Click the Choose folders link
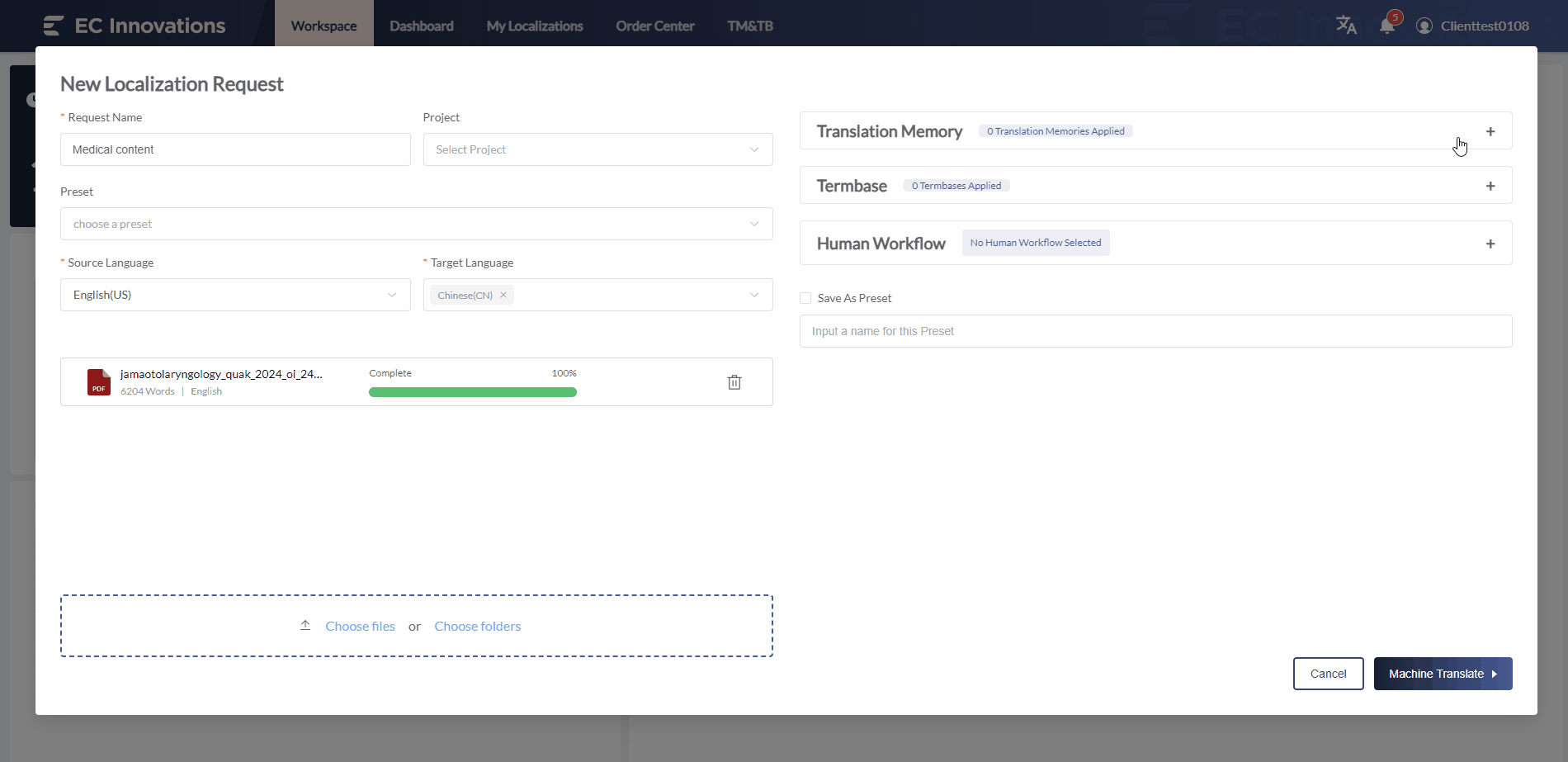 pyautogui.click(x=477, y=626)
